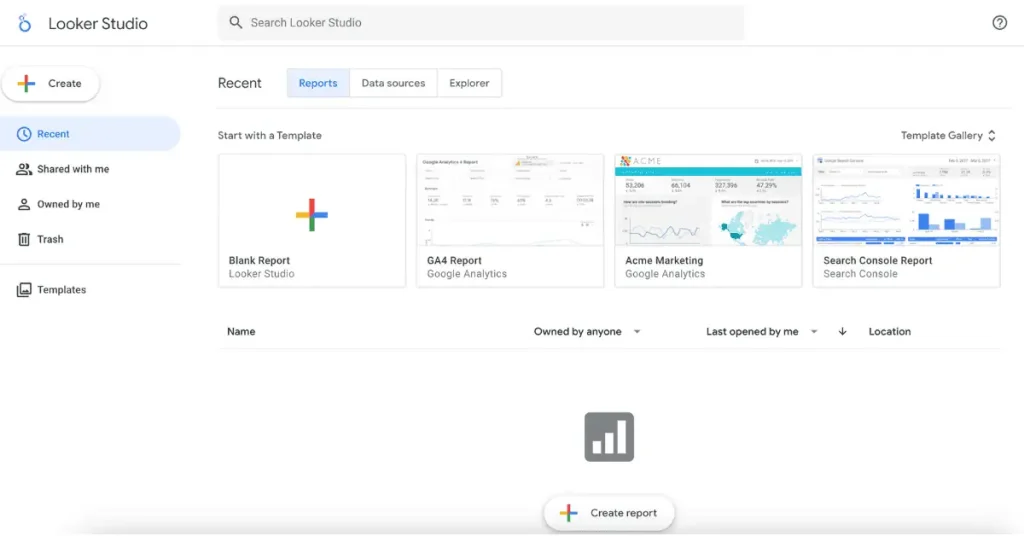
Task: Open the Acme Marketing template thumbnail
Action: tap(708, 200)
